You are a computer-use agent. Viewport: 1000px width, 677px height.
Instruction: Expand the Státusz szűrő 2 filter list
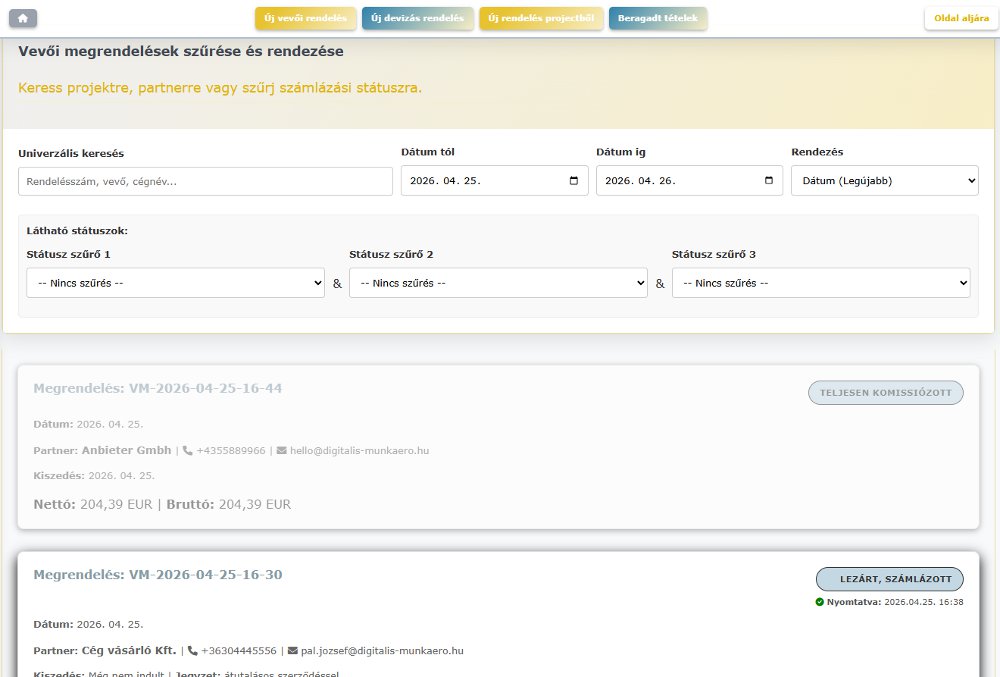coord(497,282)
